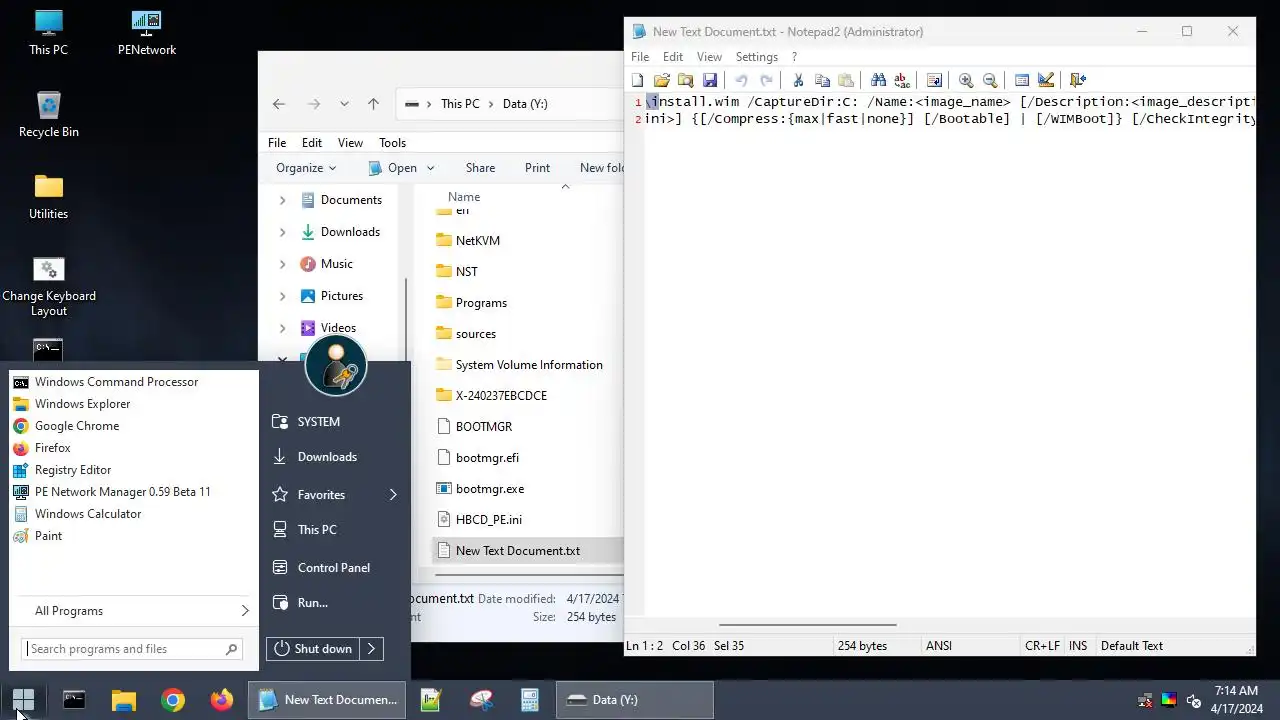Viewport: 1280px width, 720px height.
Task: Go up one level in Explorer
Action: click(373, 104)
